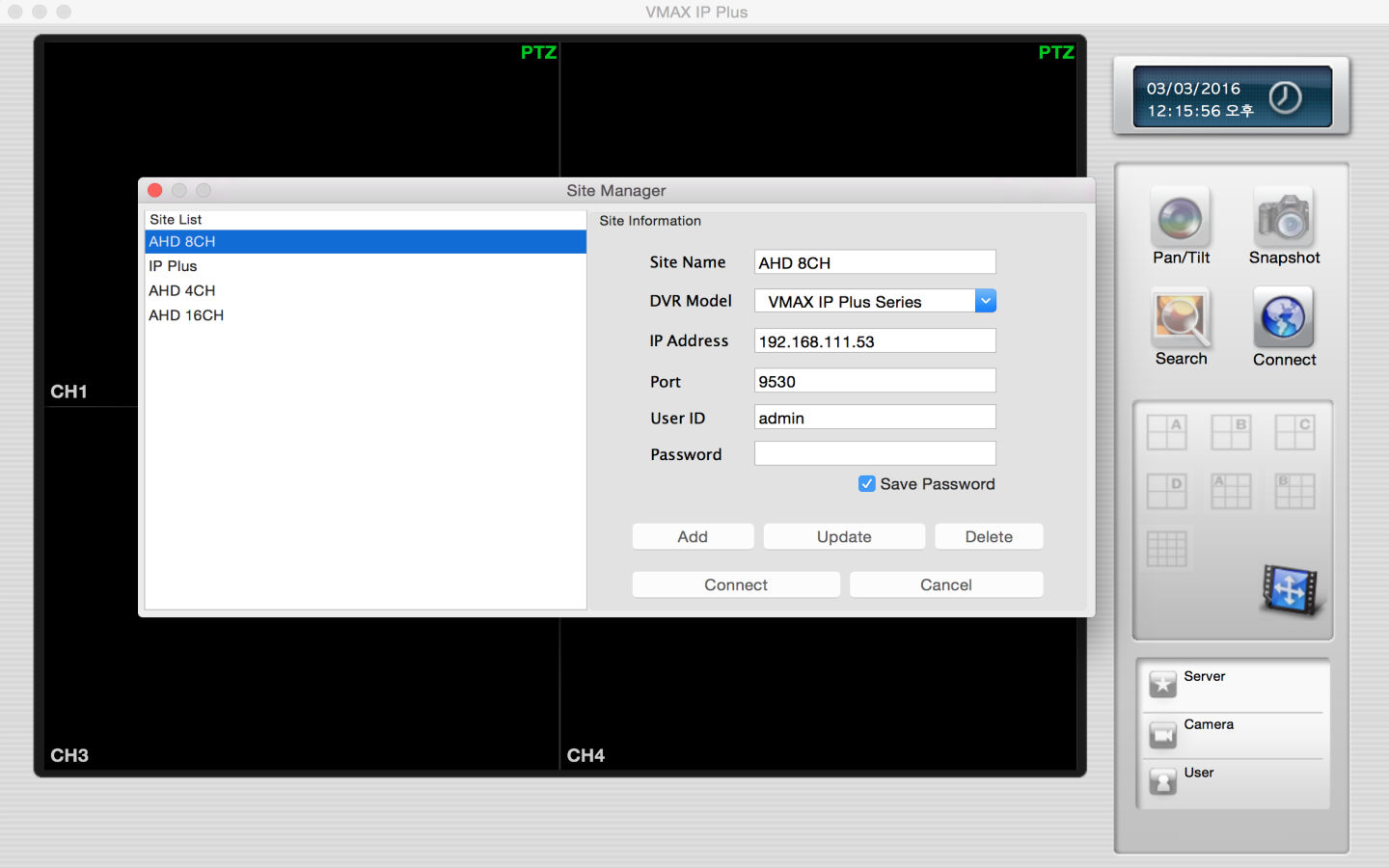Click the PTZ label on channel 1
Viewport: 1389px width, 868px height.
538,52
